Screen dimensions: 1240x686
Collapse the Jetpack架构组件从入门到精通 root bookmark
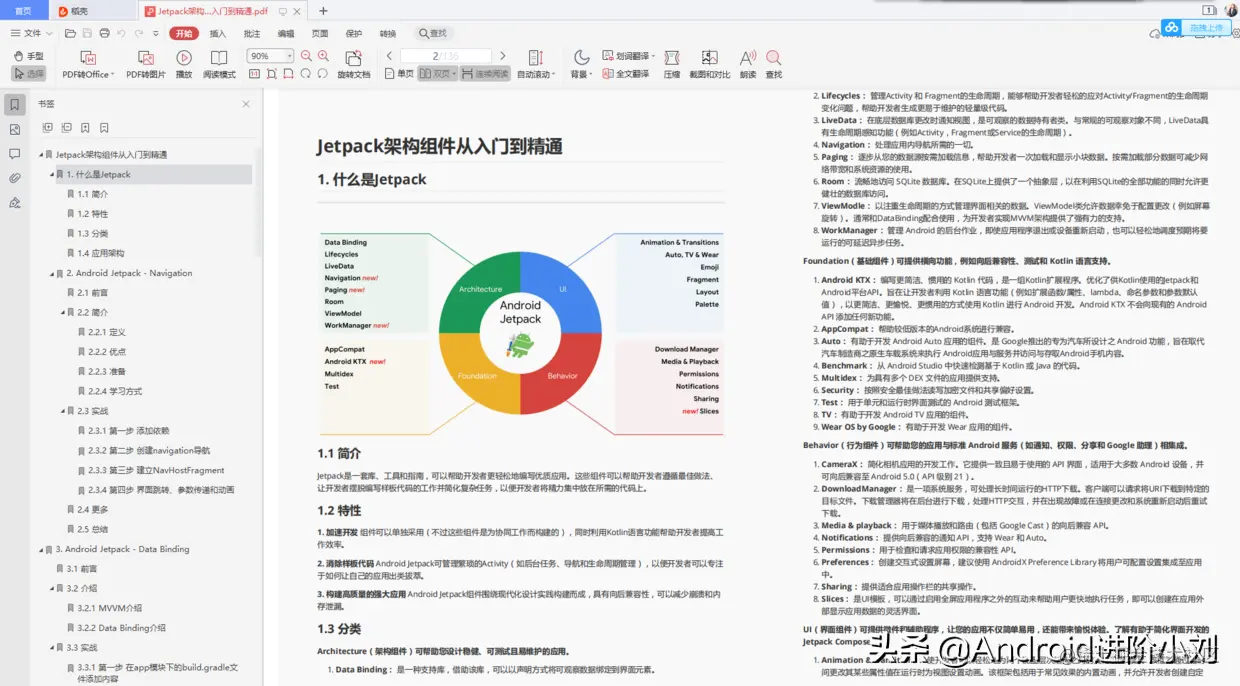tap(42, 155)
